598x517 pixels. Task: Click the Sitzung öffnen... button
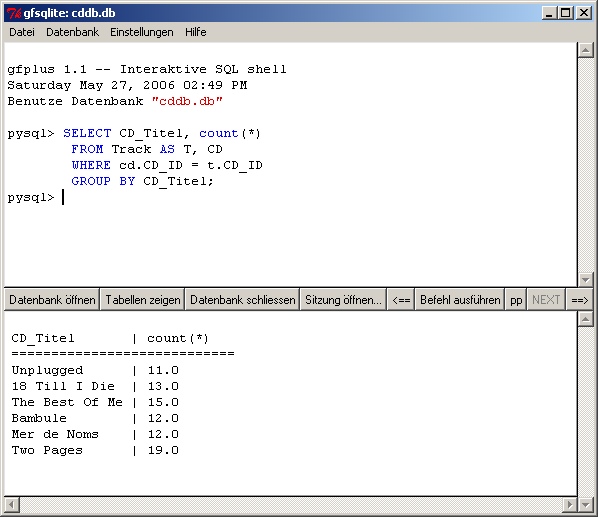click(x=343, y=300)
